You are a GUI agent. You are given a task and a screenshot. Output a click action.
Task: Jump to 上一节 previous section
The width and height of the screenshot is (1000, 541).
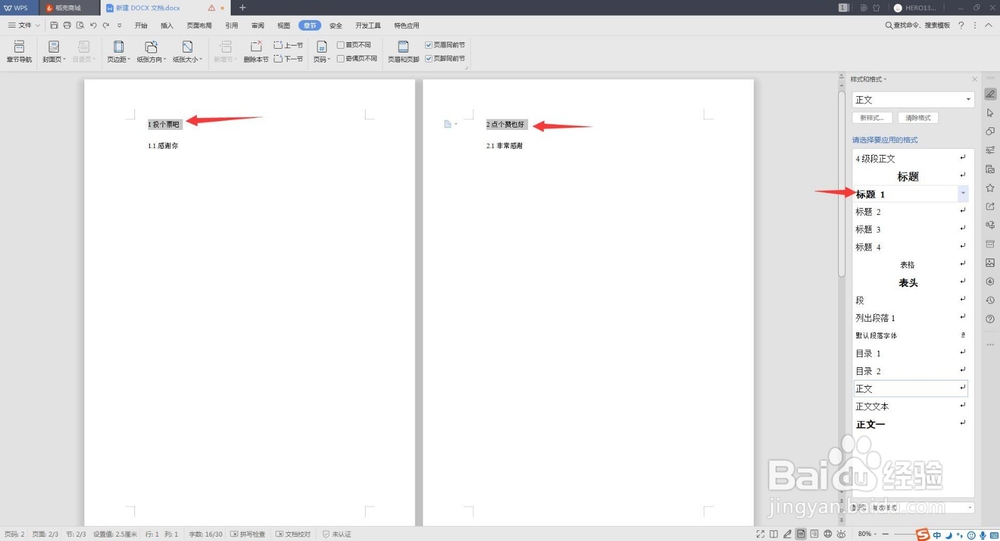[x=288, y=45]
